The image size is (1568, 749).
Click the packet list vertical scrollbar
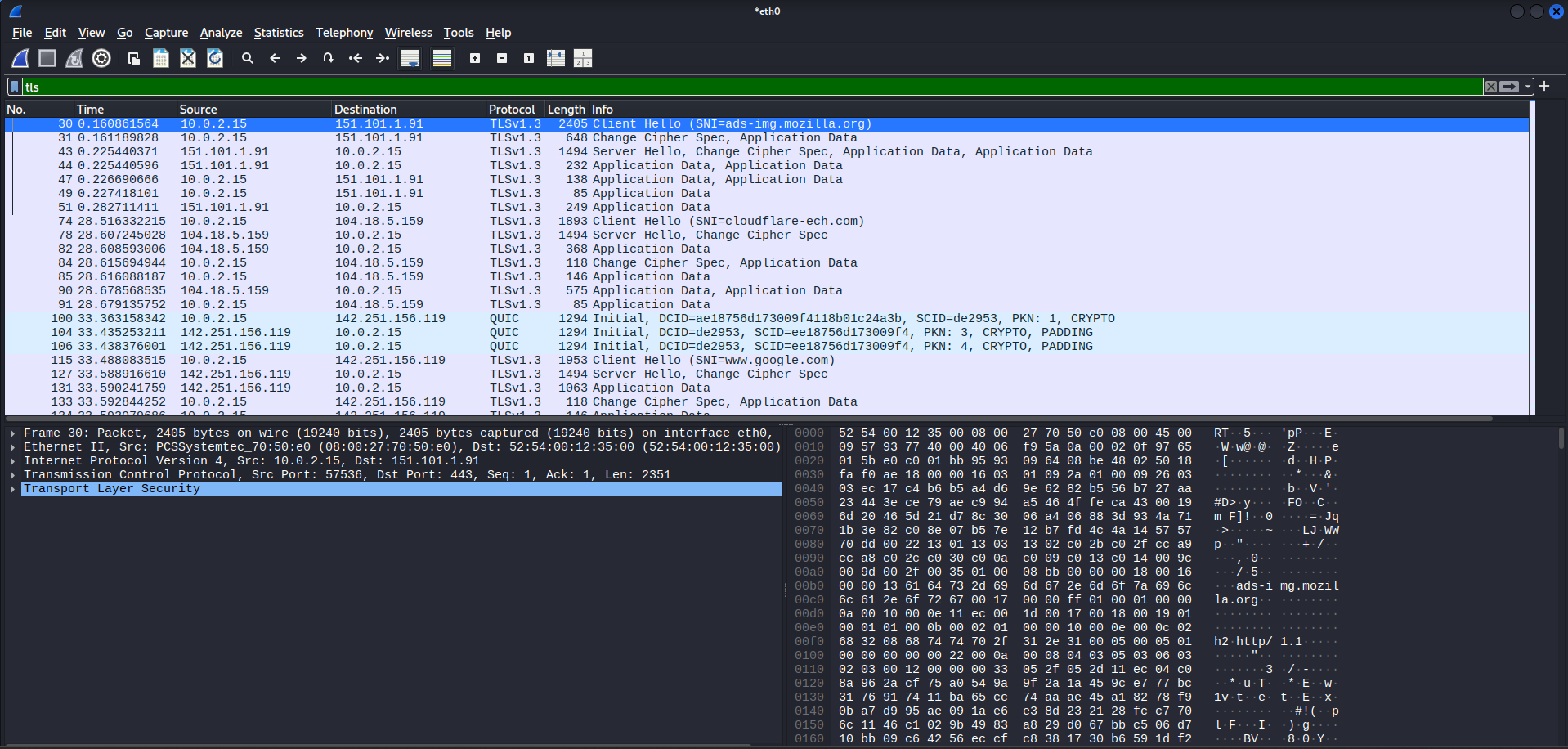pos(1532,258)
